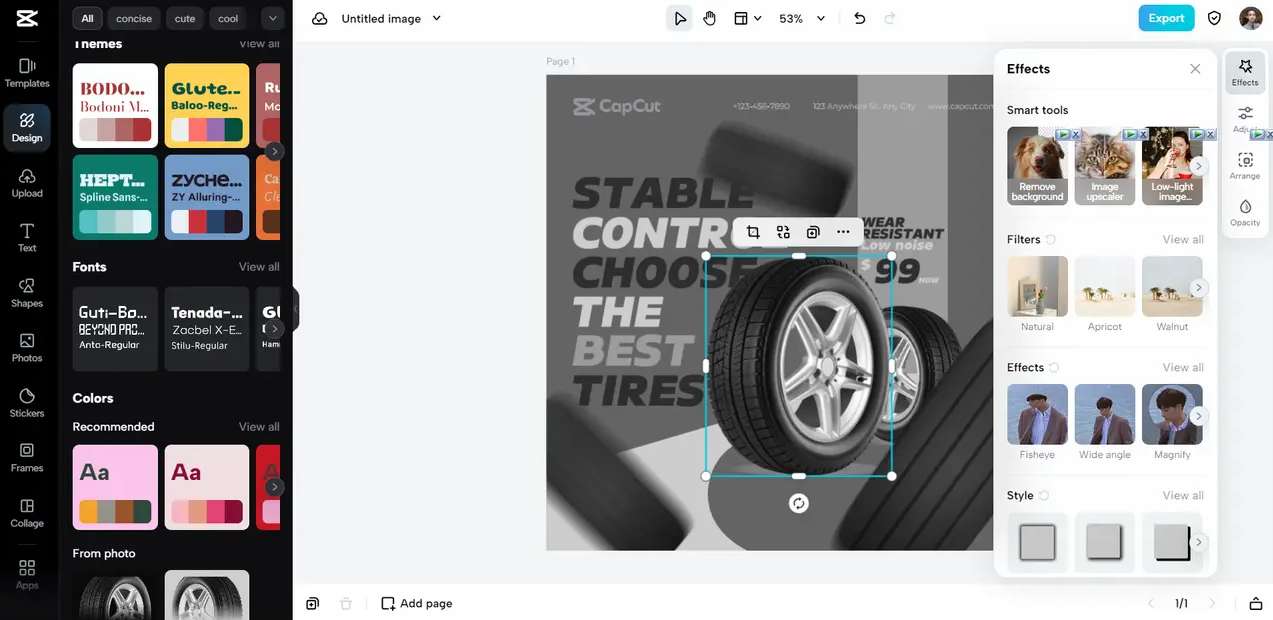Open the Text sidebar panel
The height and width of the screenshot is (620, 1273).
(27, 238)
